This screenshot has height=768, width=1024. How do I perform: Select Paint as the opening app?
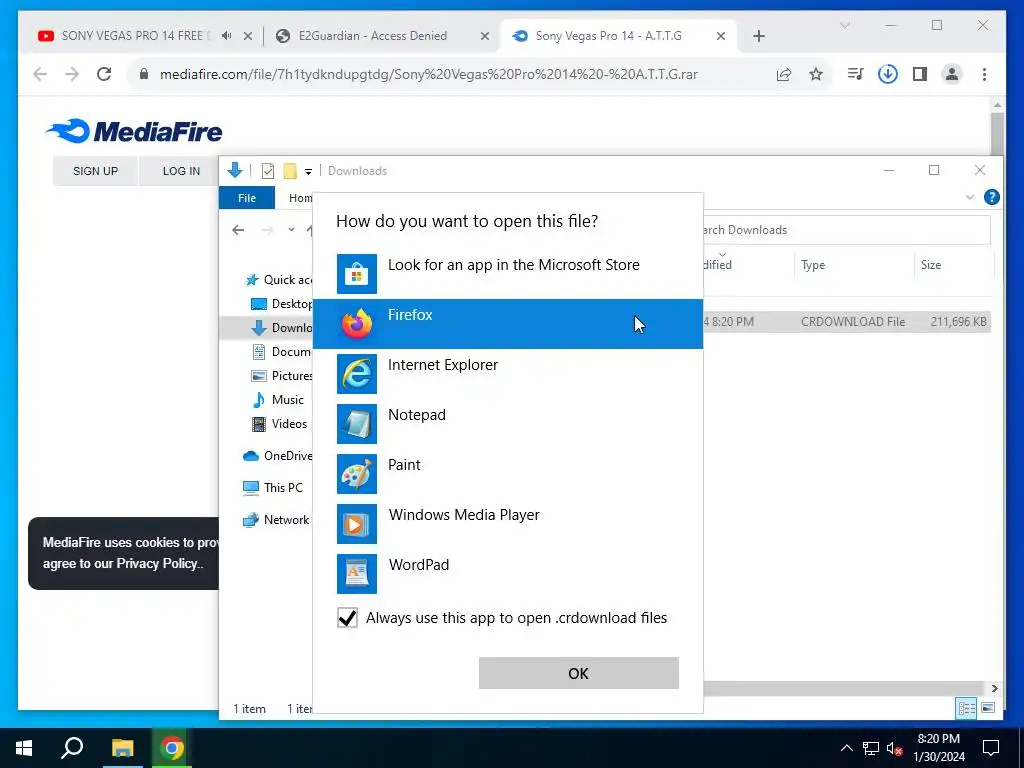[507, 473]
